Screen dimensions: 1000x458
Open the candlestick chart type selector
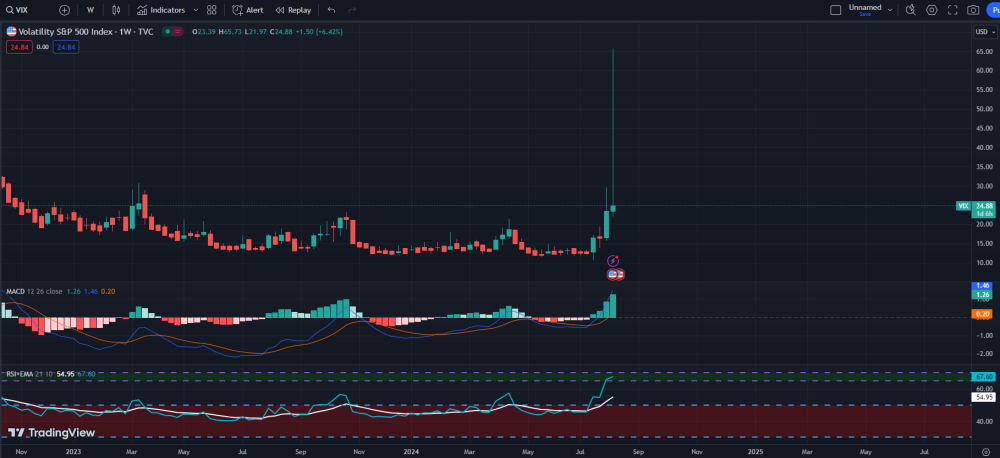tap(116, 10)
